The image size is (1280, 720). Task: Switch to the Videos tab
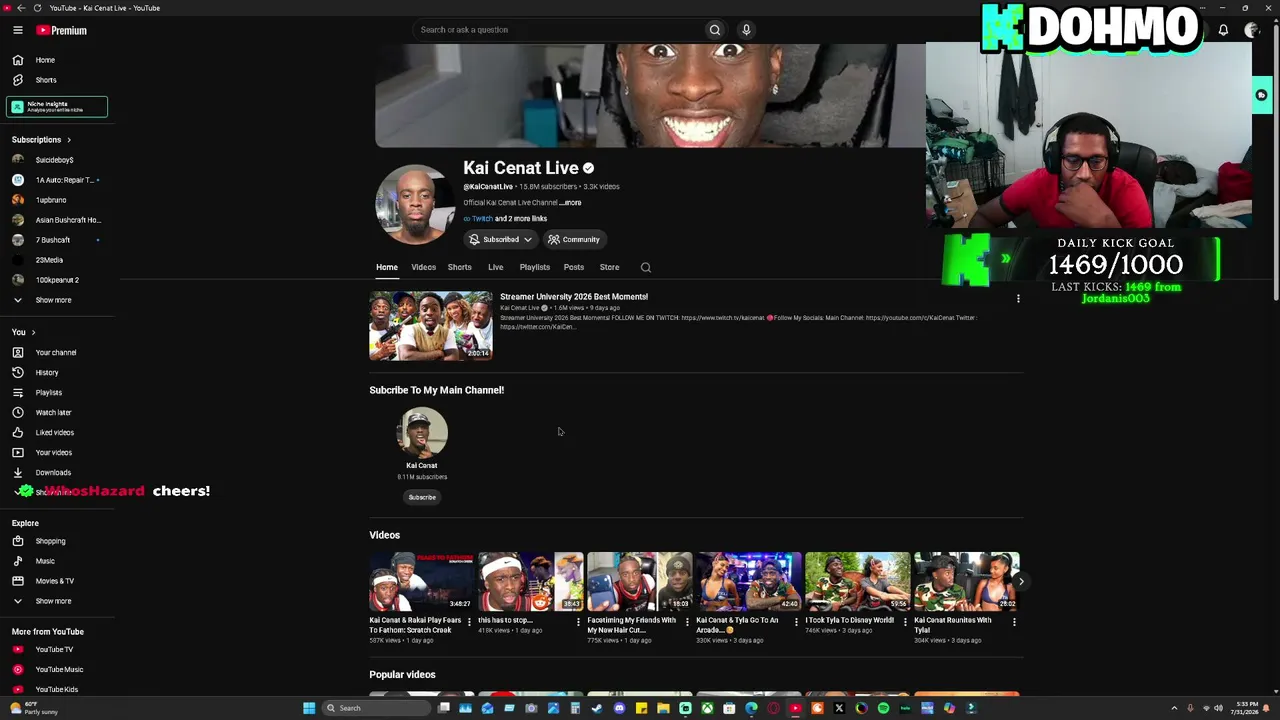pyautogui.click(x=423, y=268)
